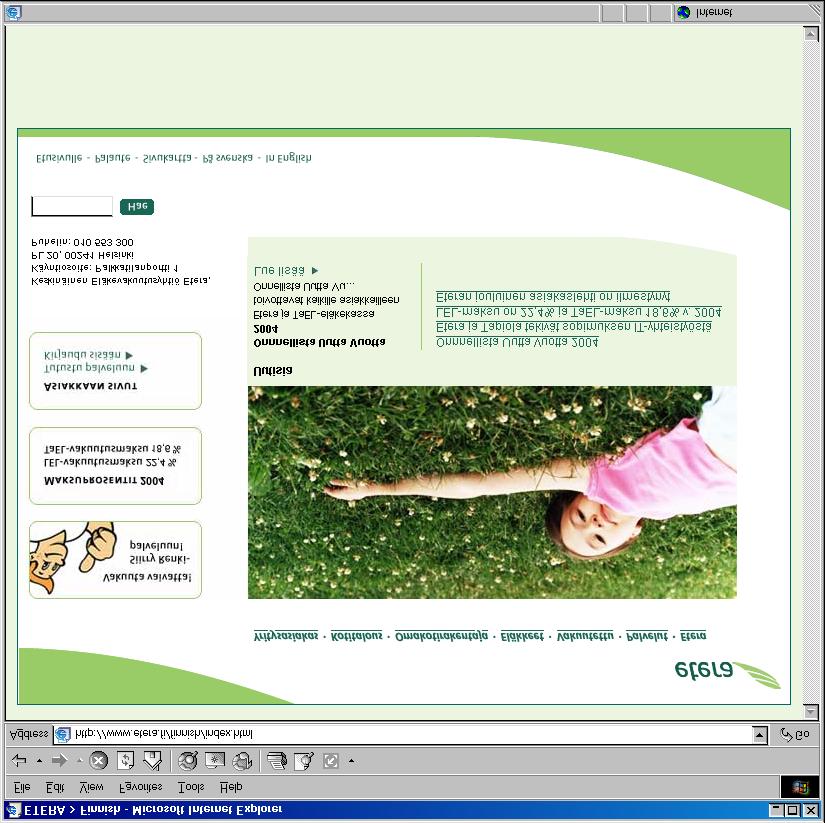Image resolution: width=825 pixels, height=823 pixels.
Task: Click the Stop loading toolbar icon
Action: 98,760
